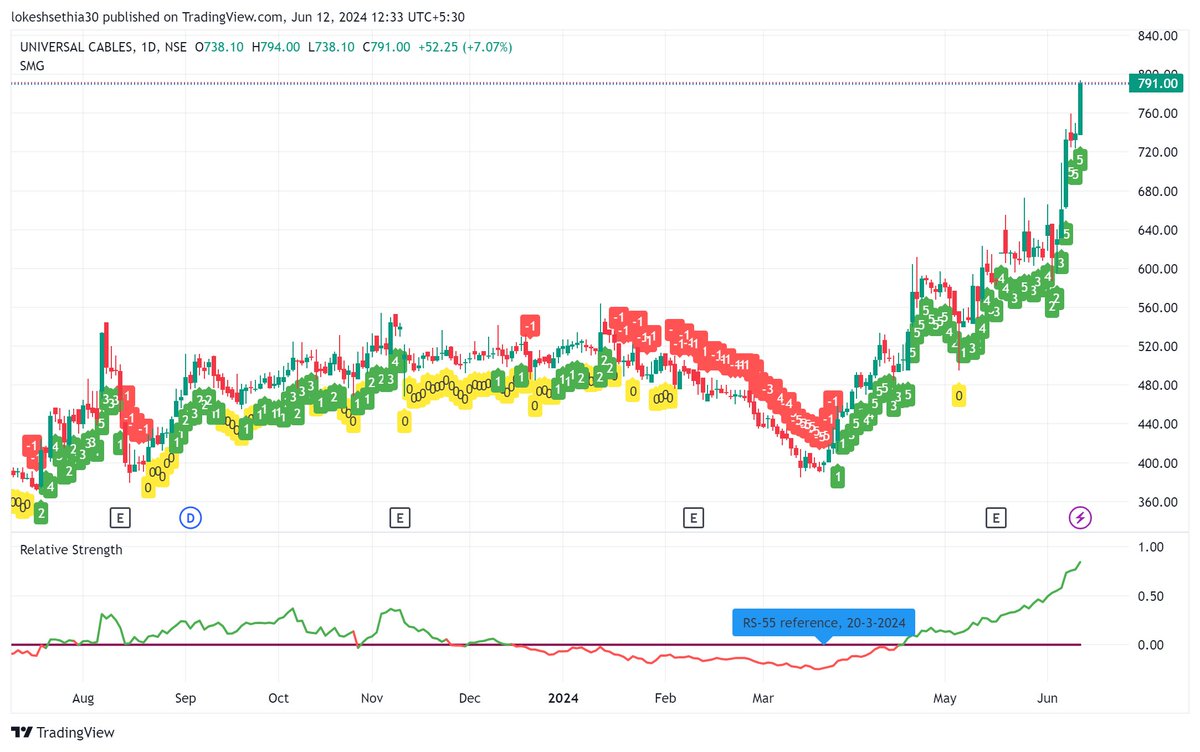Select the SMG indicator legend label
This screenshot has width=1200, height=752.
click(x=32, y=65)
